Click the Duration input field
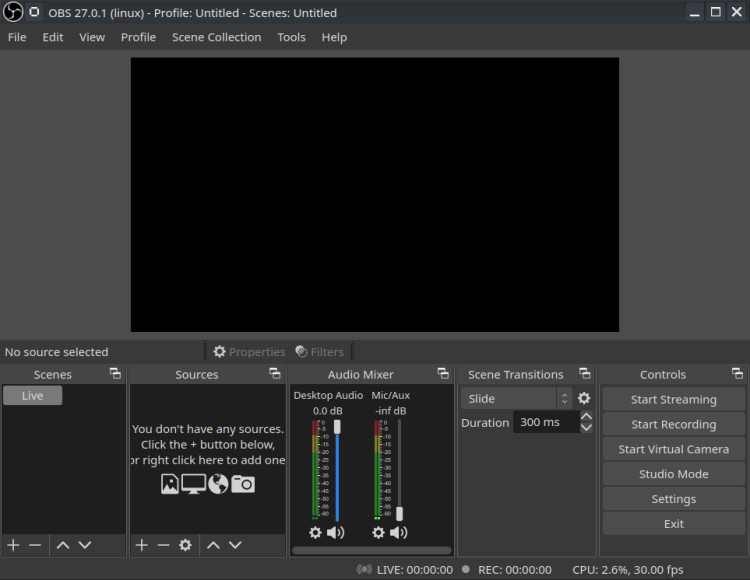Image resolution: width=750 pixels, height=580 pixels. click(x=545, y=422)
